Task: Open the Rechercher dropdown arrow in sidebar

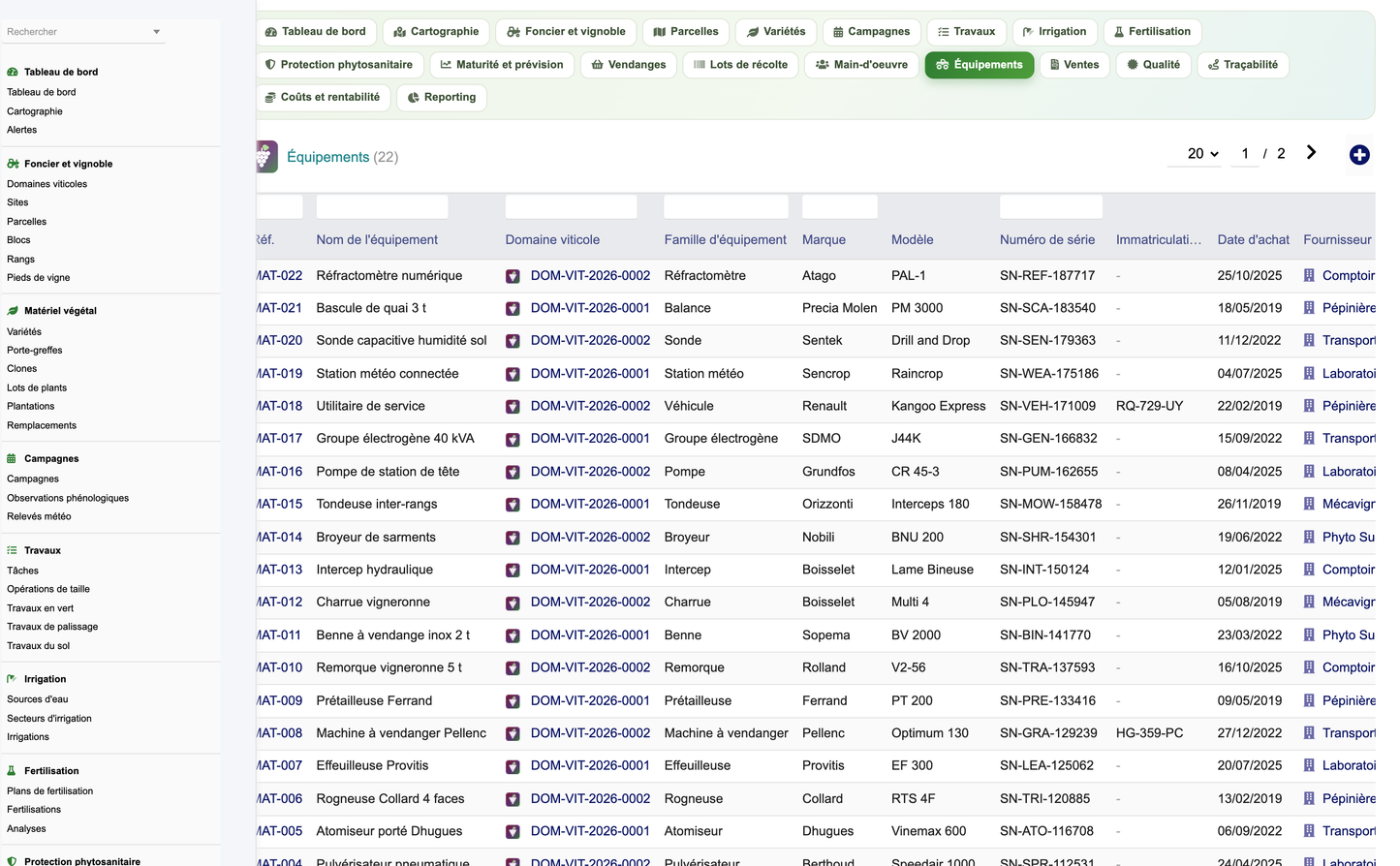Action: (157, 32)
